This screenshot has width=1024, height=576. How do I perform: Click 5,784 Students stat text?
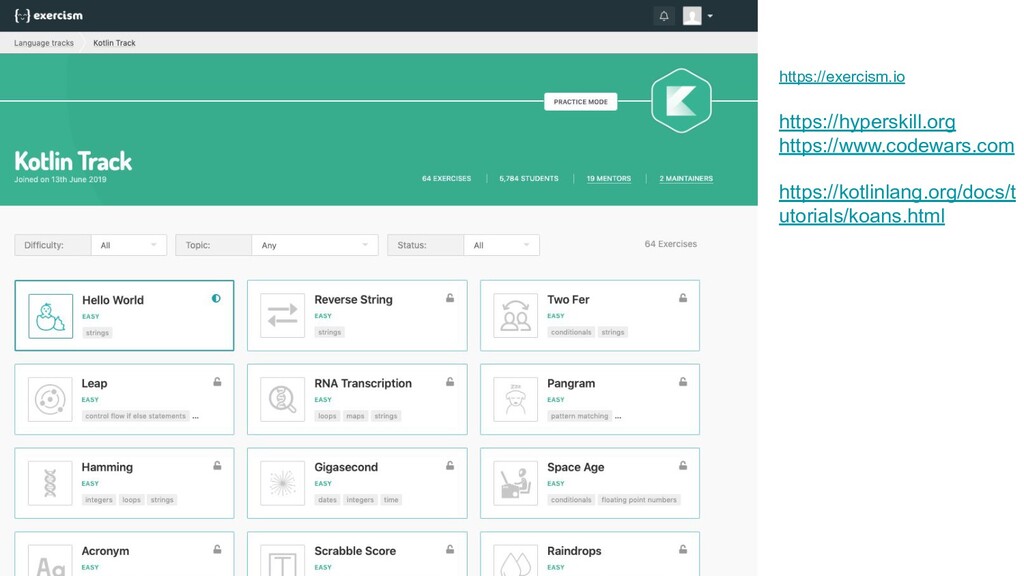point(528,178)
